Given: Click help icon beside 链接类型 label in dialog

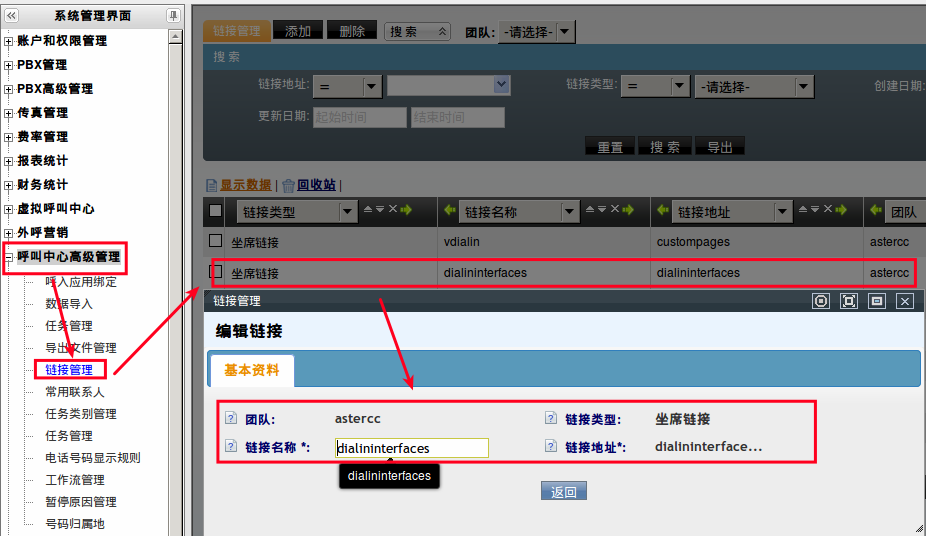Looking at the screenshot, I should (550, 419).
